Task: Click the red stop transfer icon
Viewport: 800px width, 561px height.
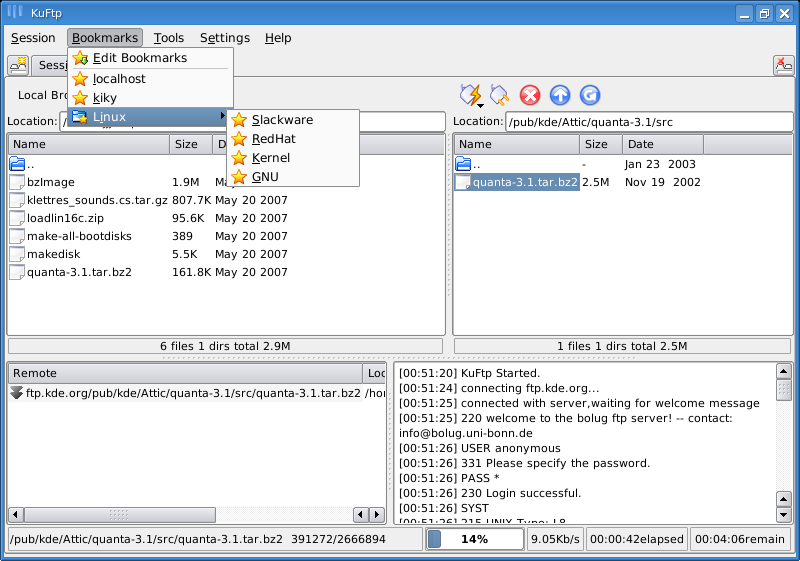Action: (x=530, y=95)
